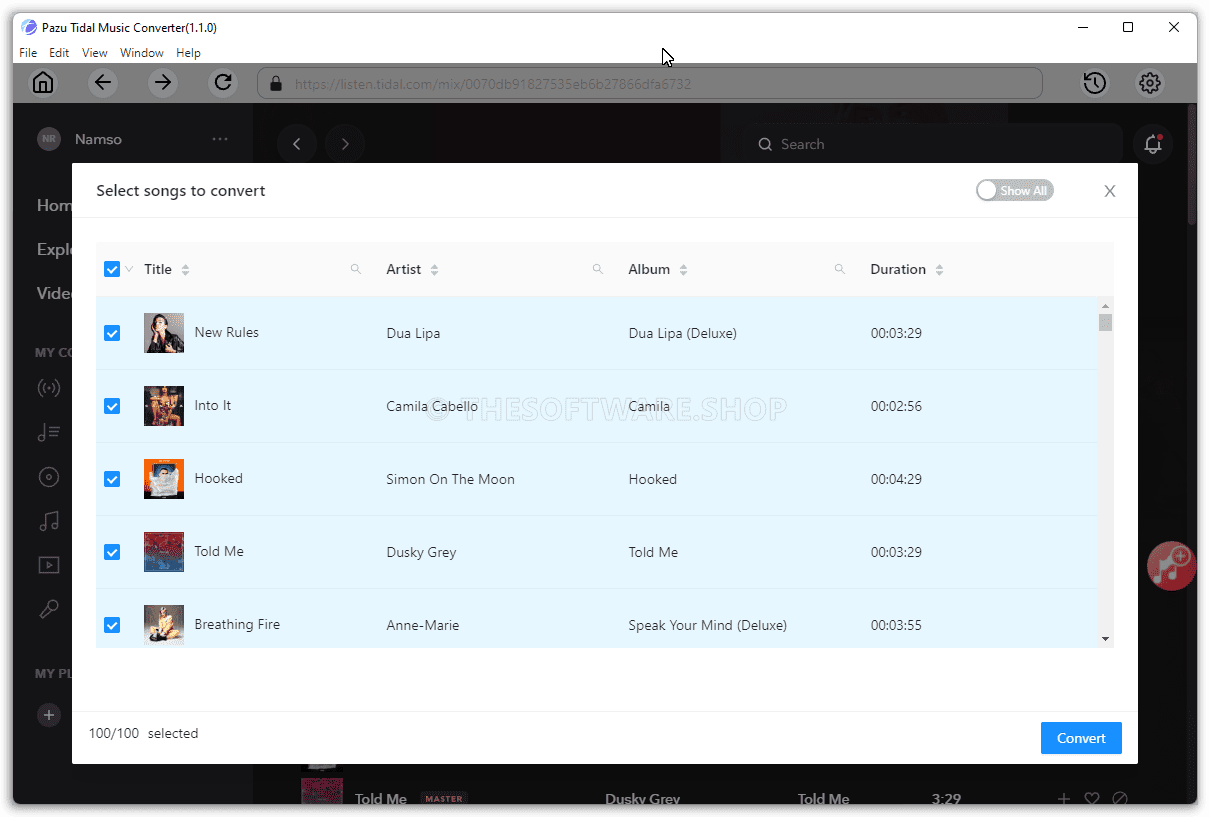Click the red add-music floating icon
The height and width of the screenshot is (817, 1210).
(1171, 565)
